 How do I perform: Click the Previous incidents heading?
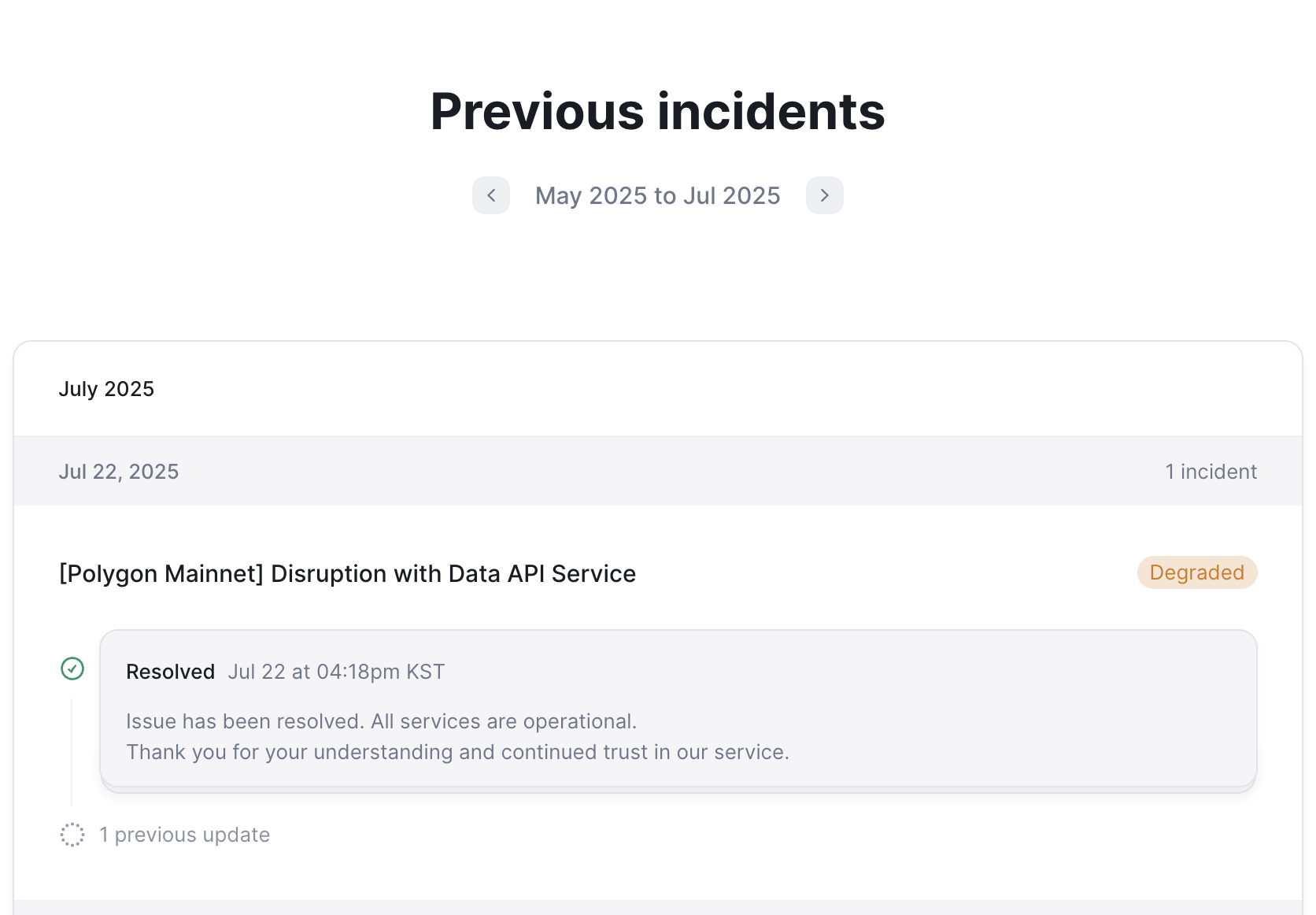(x=657, y=111)
